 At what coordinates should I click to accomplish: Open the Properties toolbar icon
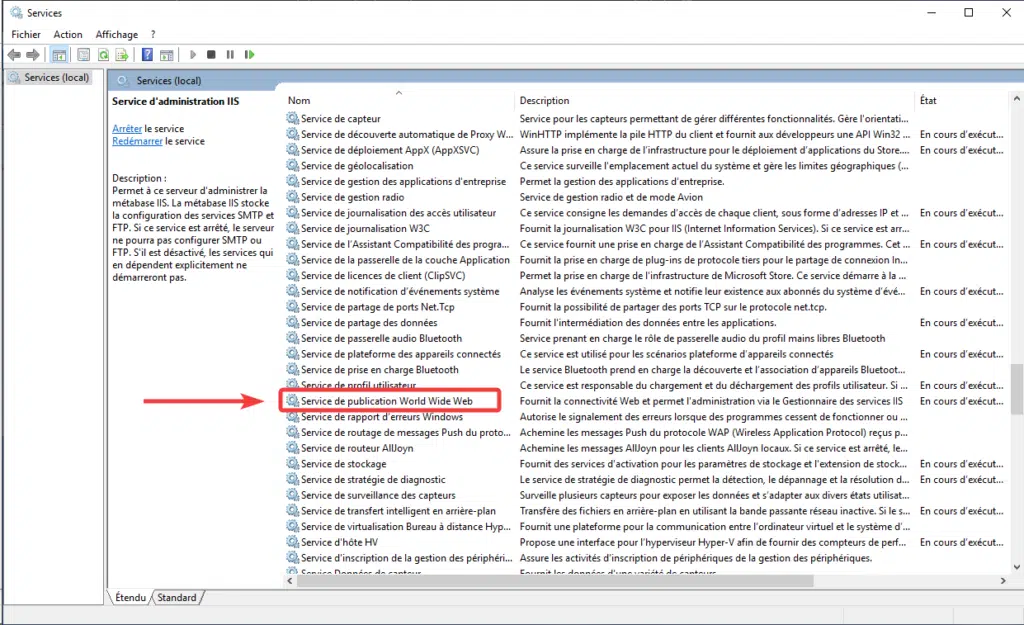(84, 55)
